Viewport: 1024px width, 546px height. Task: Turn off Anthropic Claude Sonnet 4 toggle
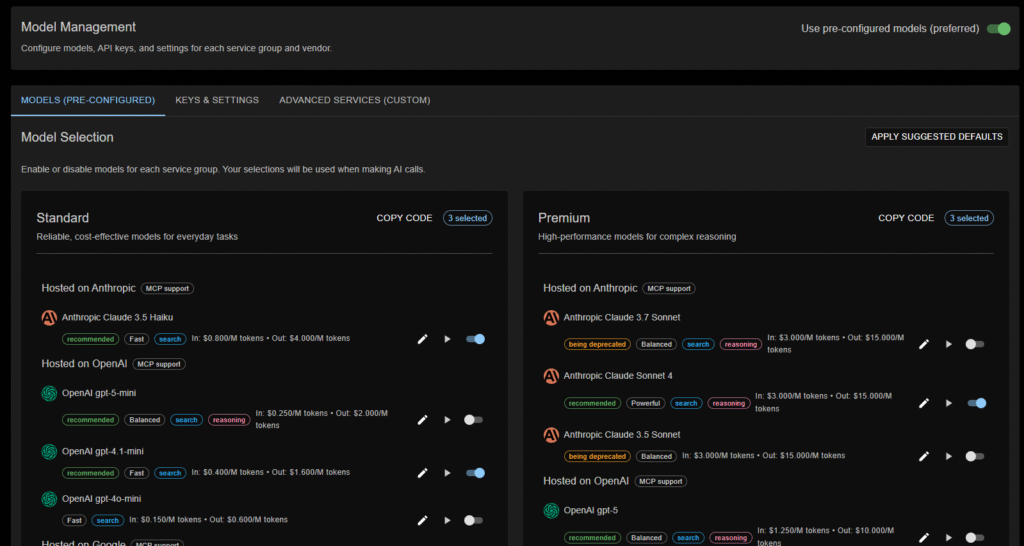click(976, 403)
